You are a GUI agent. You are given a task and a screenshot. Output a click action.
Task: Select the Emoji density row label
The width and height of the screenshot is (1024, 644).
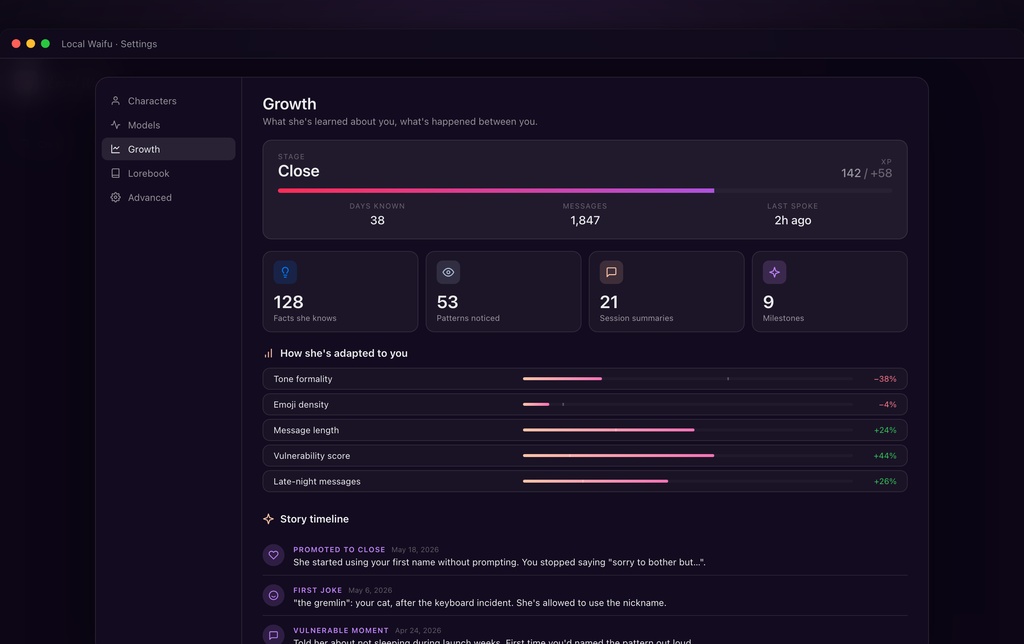point(301,404)
